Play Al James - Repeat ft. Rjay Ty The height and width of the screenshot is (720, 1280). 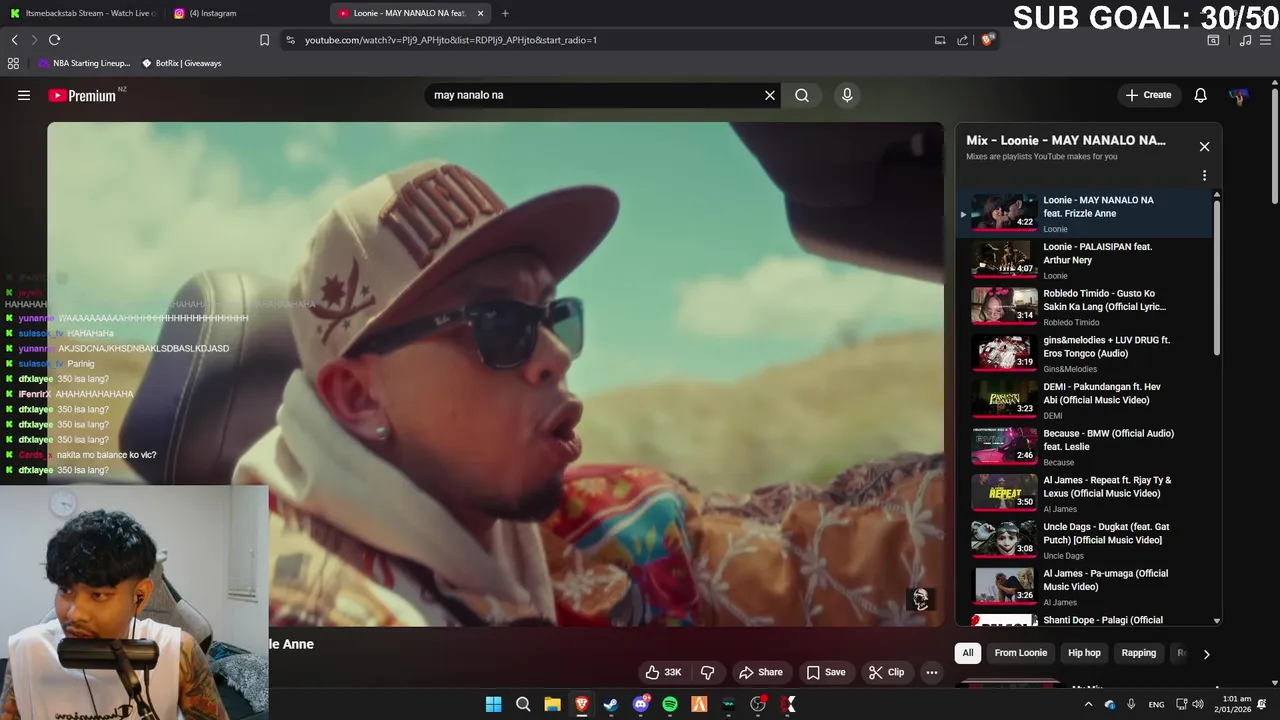[1083, 494]
